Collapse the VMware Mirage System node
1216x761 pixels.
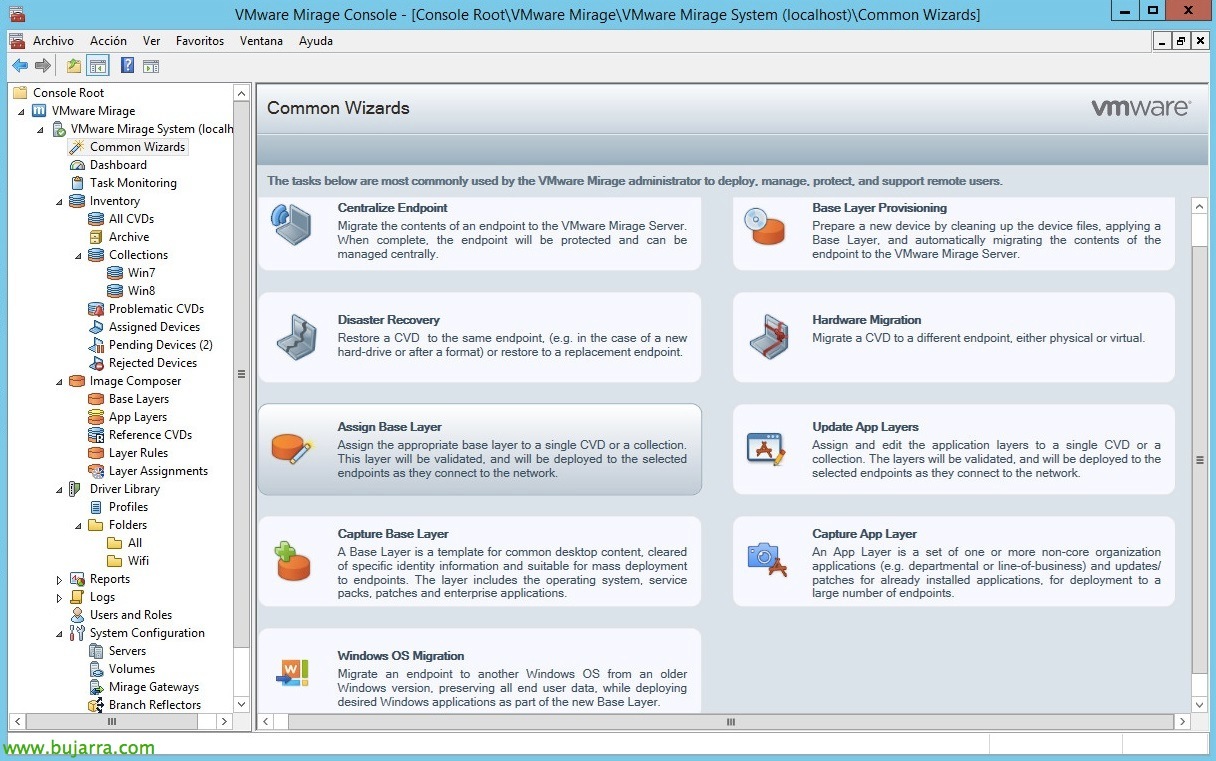pyautogui.click(x=41, y=129)
